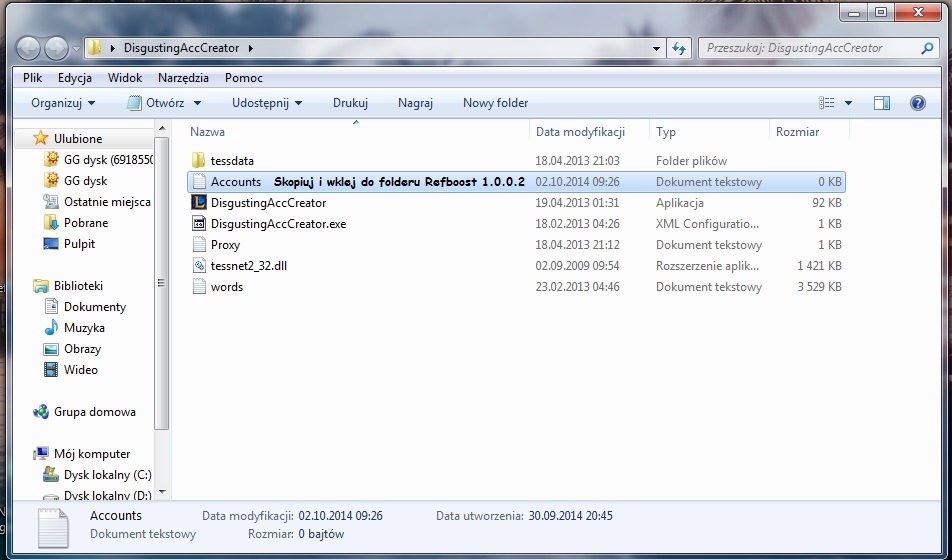Open the Plik menu

point(33,78)
